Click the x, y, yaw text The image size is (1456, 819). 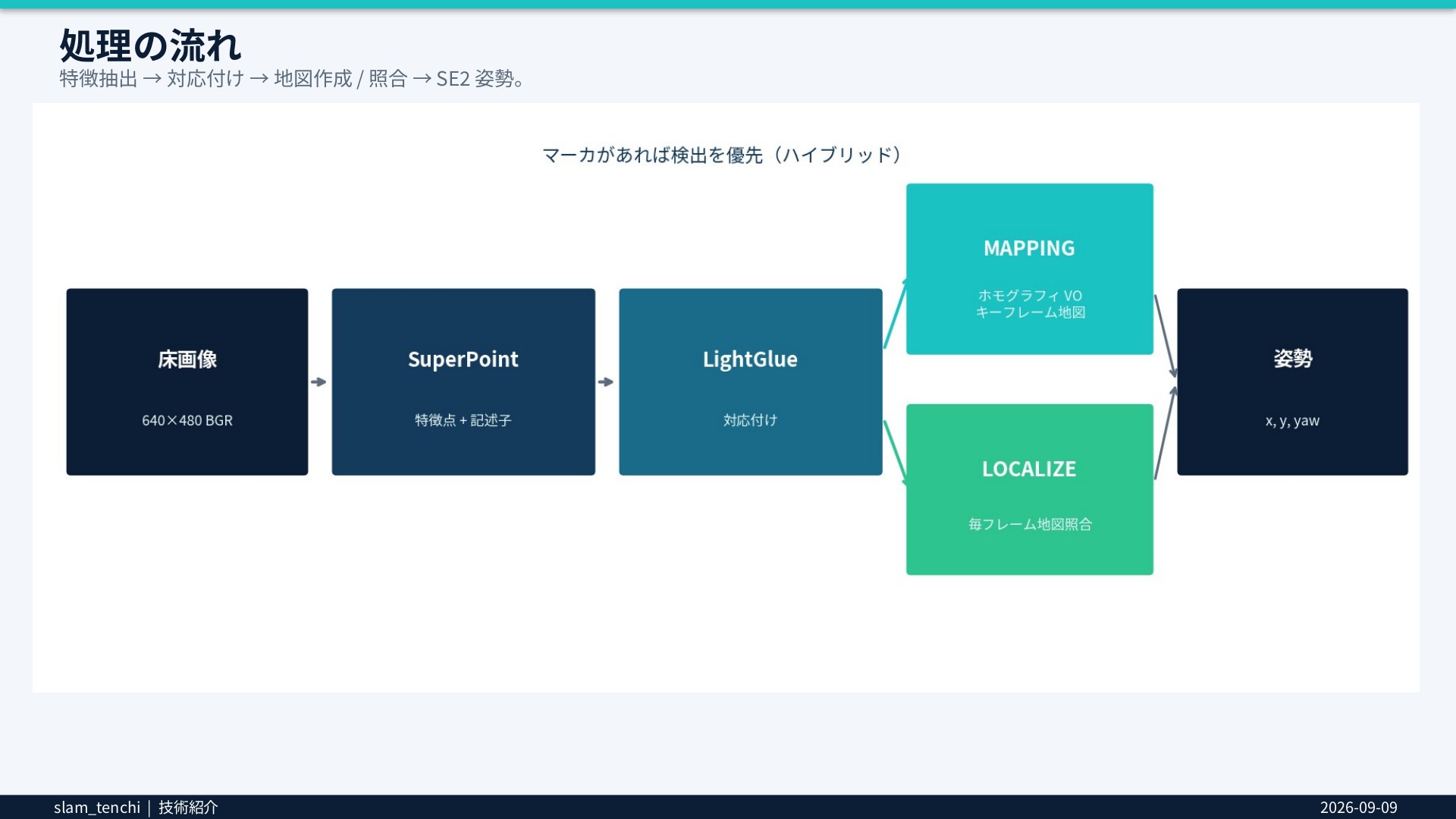click(1292, 421)
